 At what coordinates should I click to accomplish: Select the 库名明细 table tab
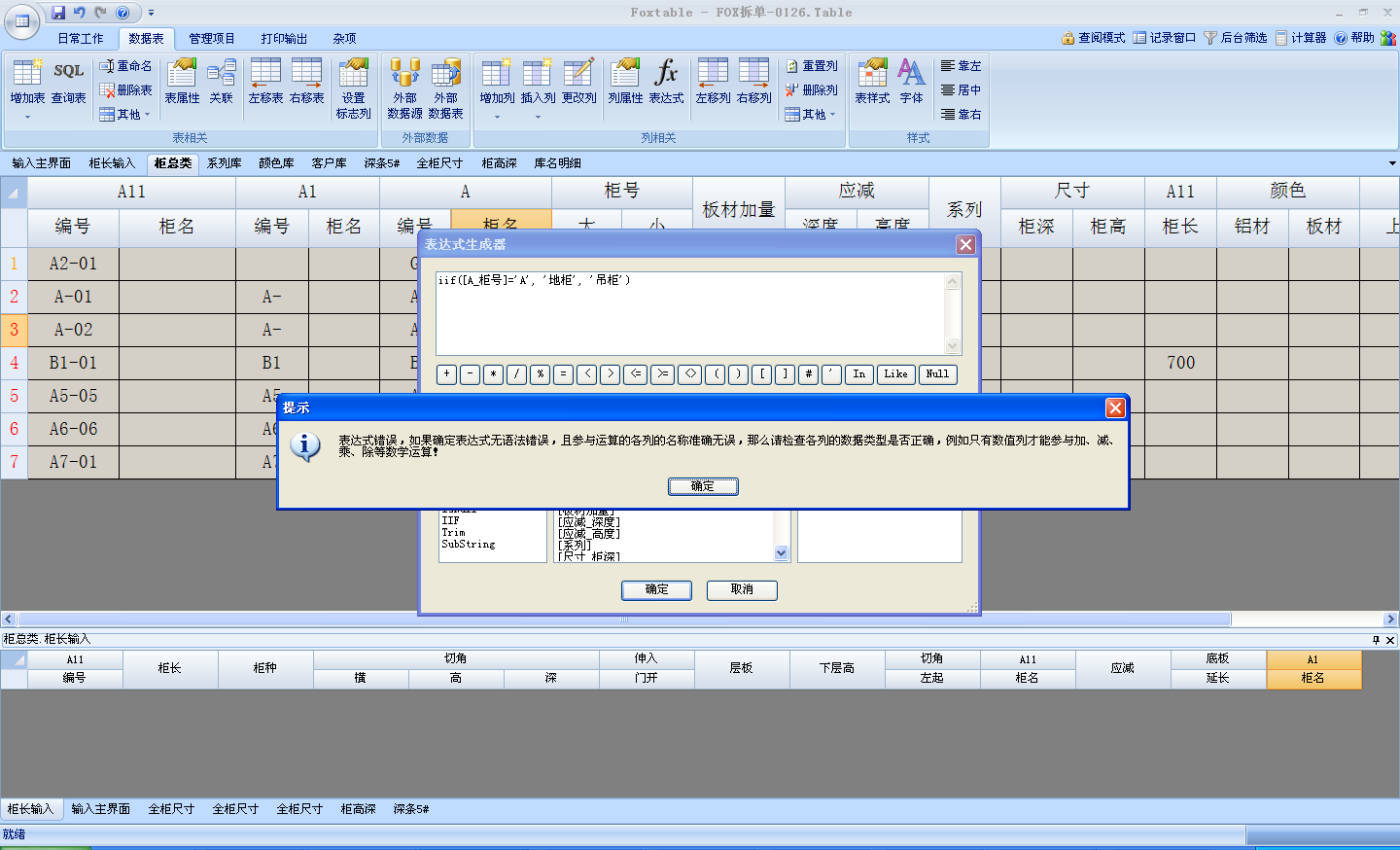[558, 163]
